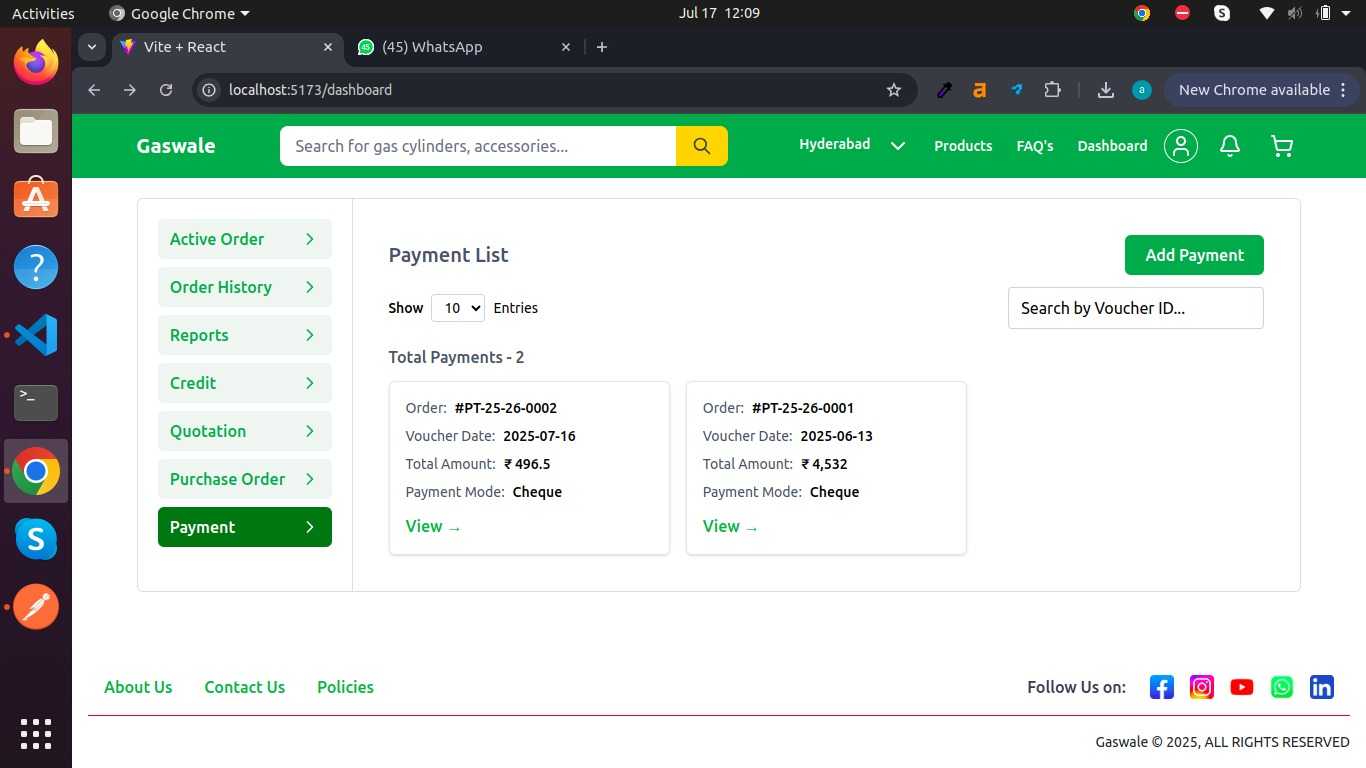This screenshot has height=768, width=1366.
Task: Focus the Search by Voucher ID field
Action: (1135, 308)
